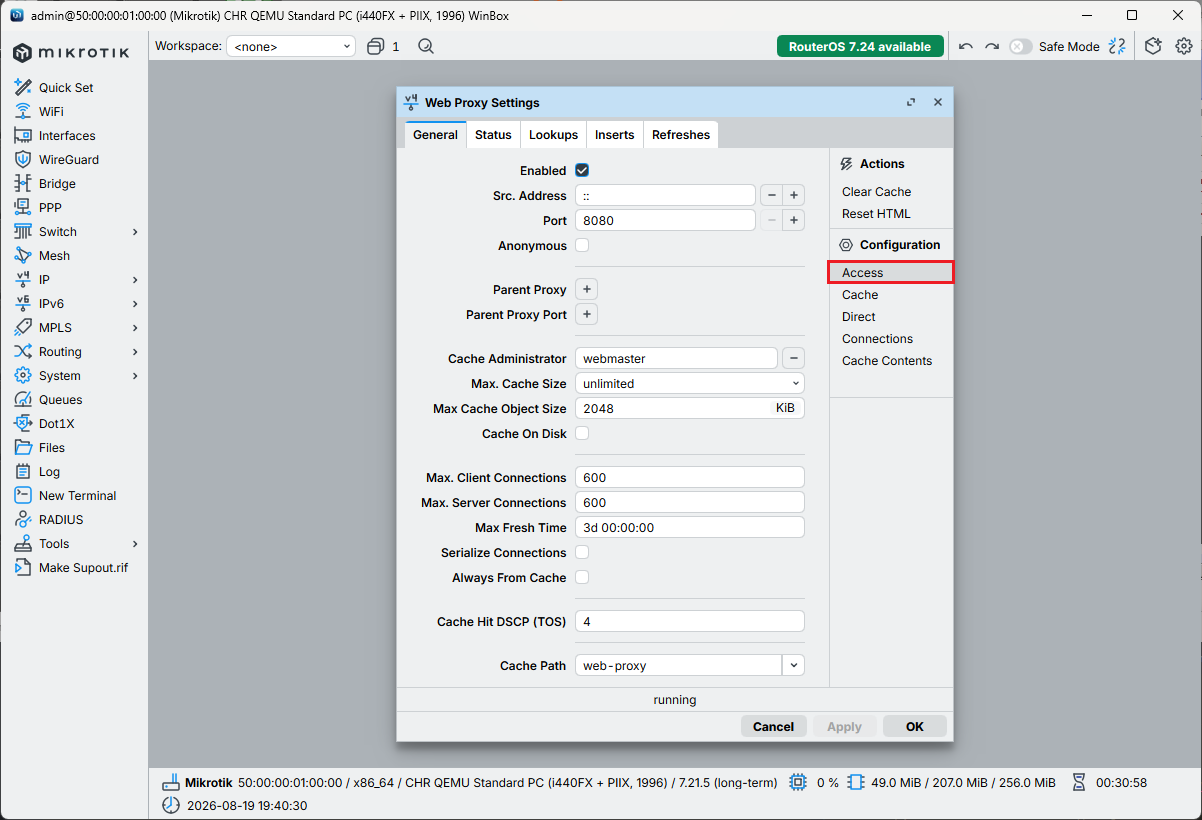Add a Parent Proxy Port value
The width and height of the screenshot is (1202, 820).
[x=587, y=315]
